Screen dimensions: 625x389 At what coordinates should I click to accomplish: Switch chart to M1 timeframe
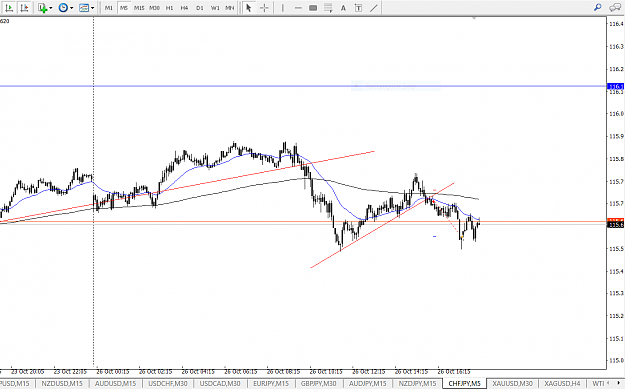[109, 8]
